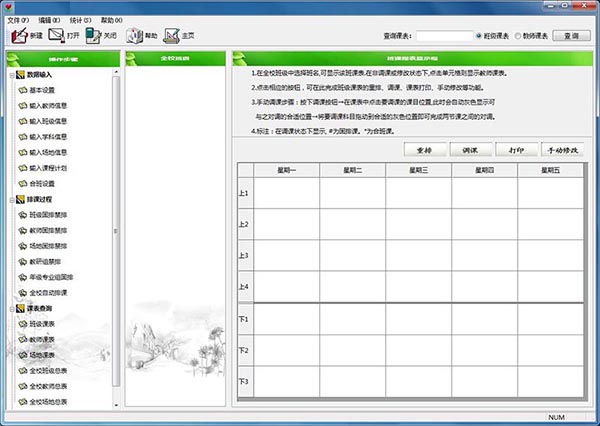
Task: Click the 下2 row header
Action: pyautogui.click(x=245, y=350)
